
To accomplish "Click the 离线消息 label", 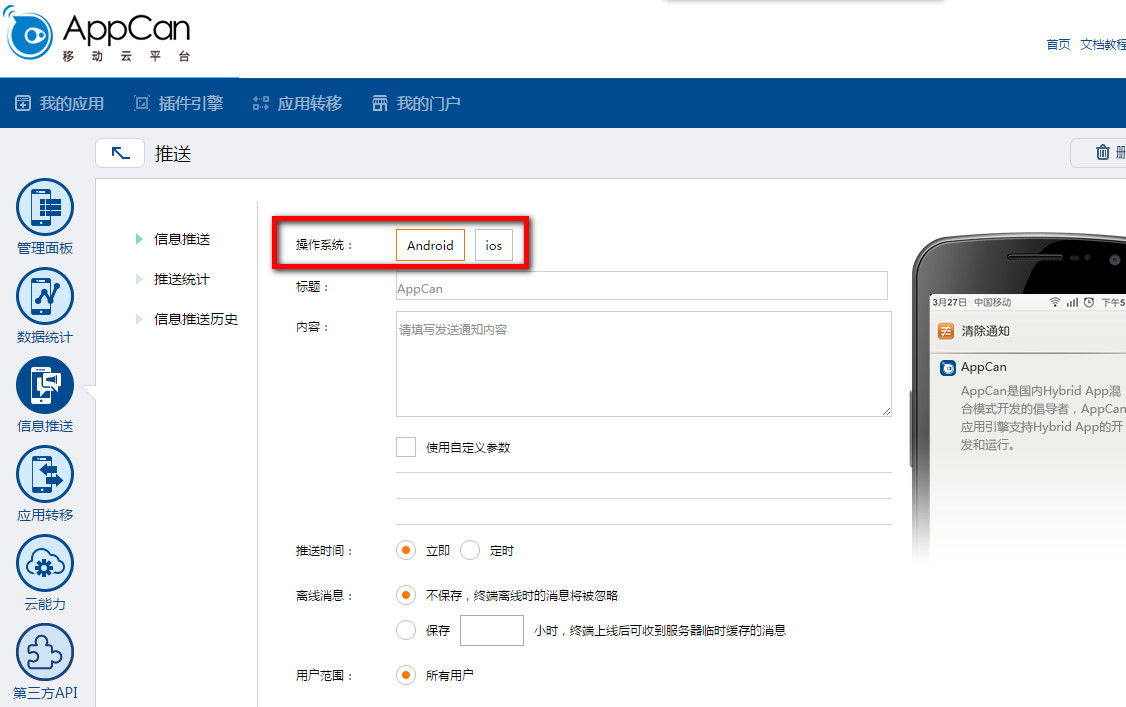I will pos(324,595).
